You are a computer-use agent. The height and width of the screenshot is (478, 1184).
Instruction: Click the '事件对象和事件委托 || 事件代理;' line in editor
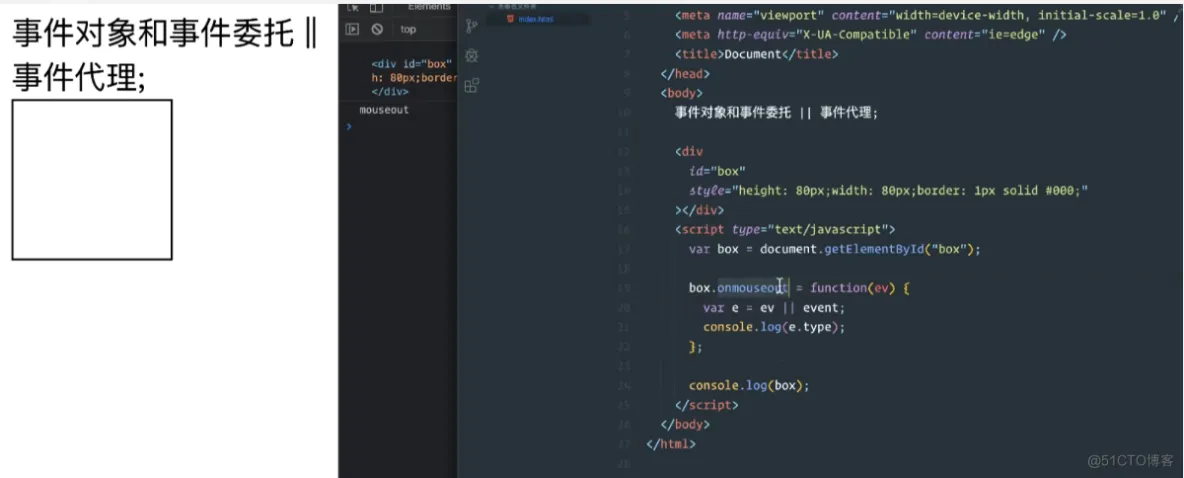[777, 113]
